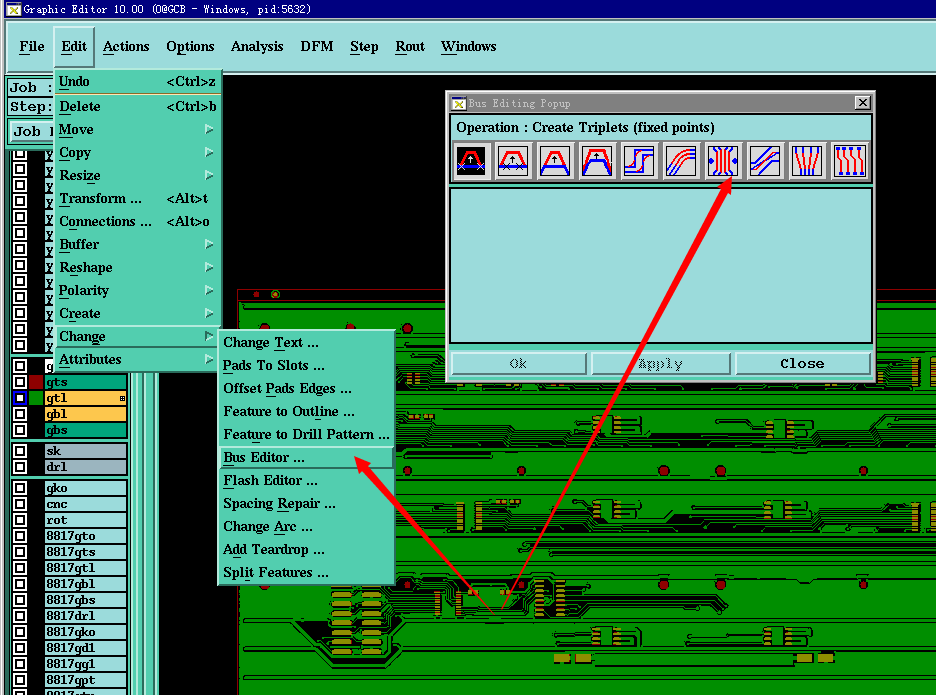Open the Rout menu
The height and width of the screenshot is (695, 936).
[410, 47]
